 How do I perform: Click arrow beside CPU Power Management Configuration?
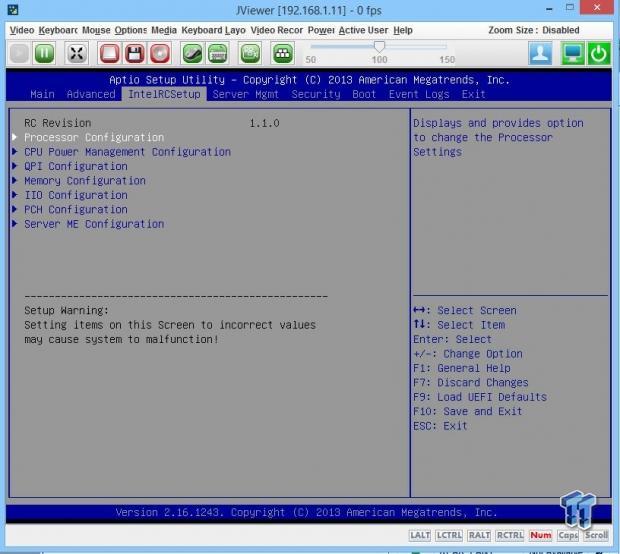click(x=15, y=151)
